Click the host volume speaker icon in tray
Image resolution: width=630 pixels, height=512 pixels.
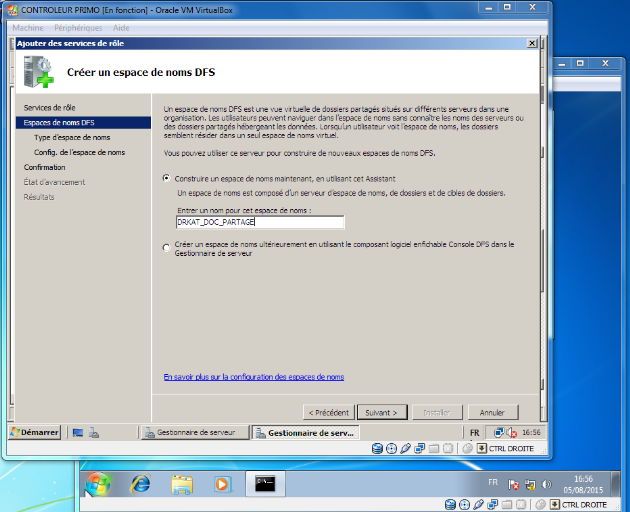(547, 484)
